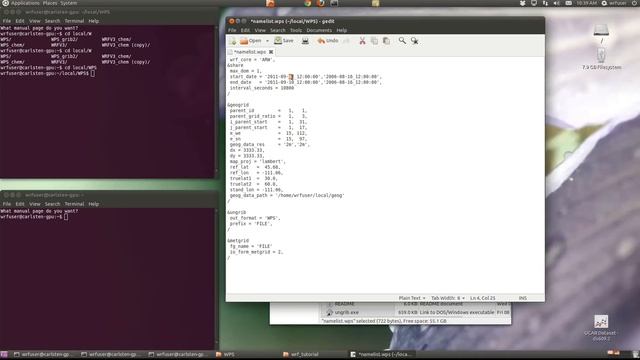Image resolution: width=640 pixels, height=360 pixels.
Task: Open the Applications menu in top panel
Action: point(20,3)
